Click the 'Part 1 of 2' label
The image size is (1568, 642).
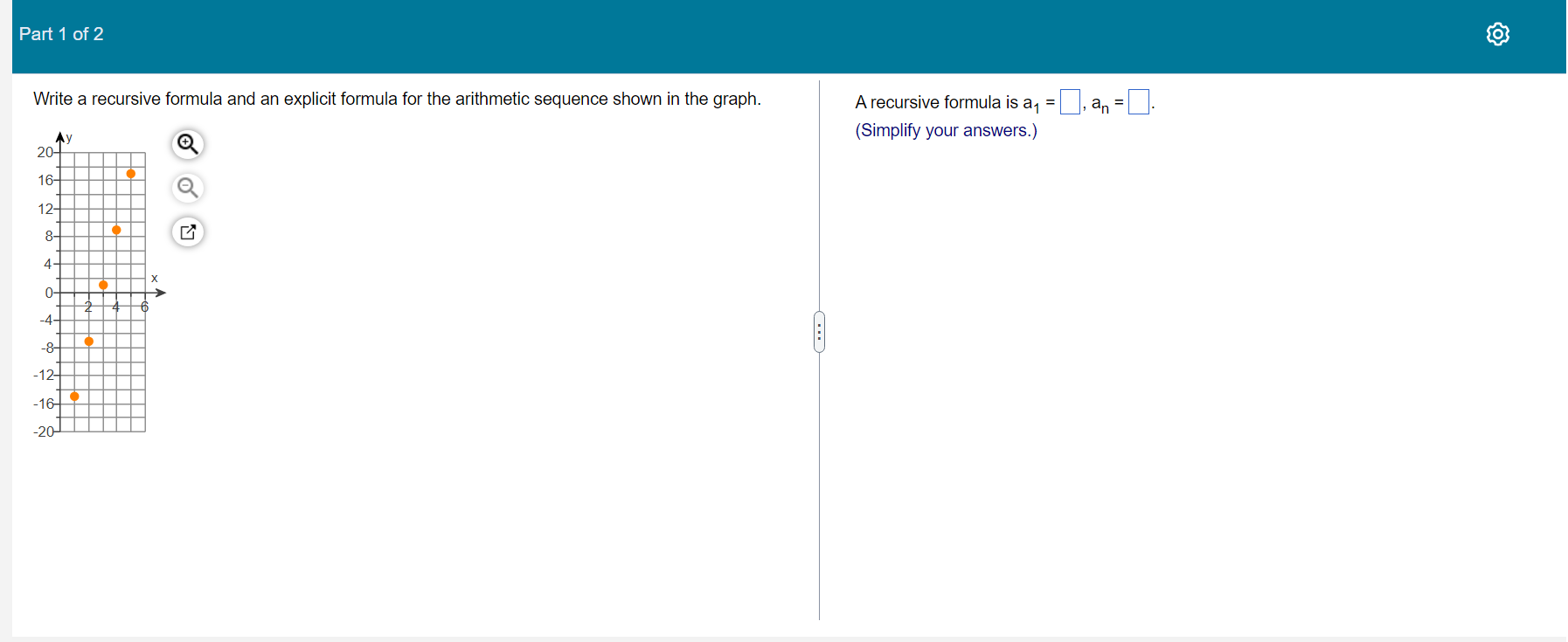click(61, 34)
